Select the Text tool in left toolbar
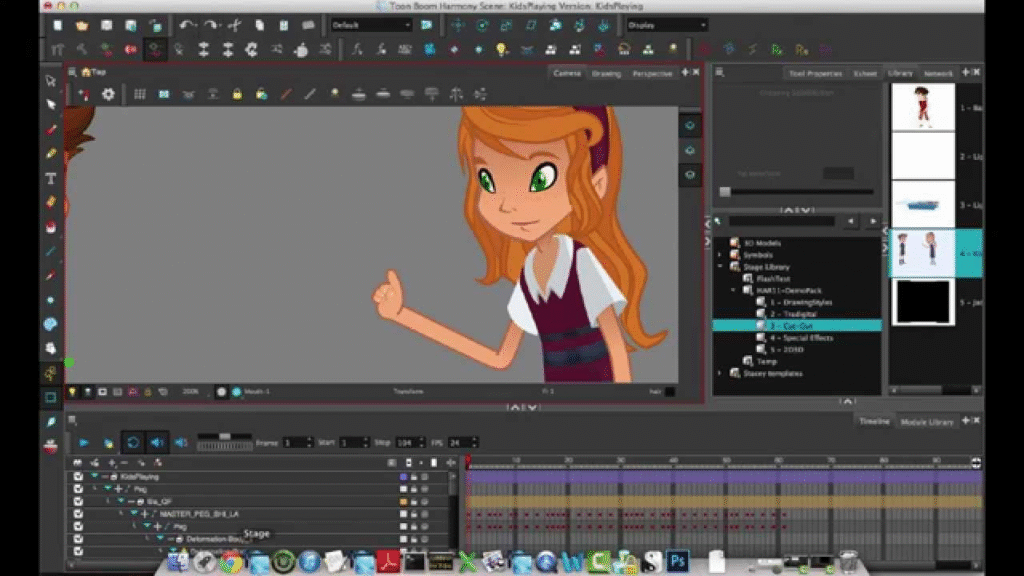Image resolution: width=1024 pixels, height=576 pixels. [51, 178]
